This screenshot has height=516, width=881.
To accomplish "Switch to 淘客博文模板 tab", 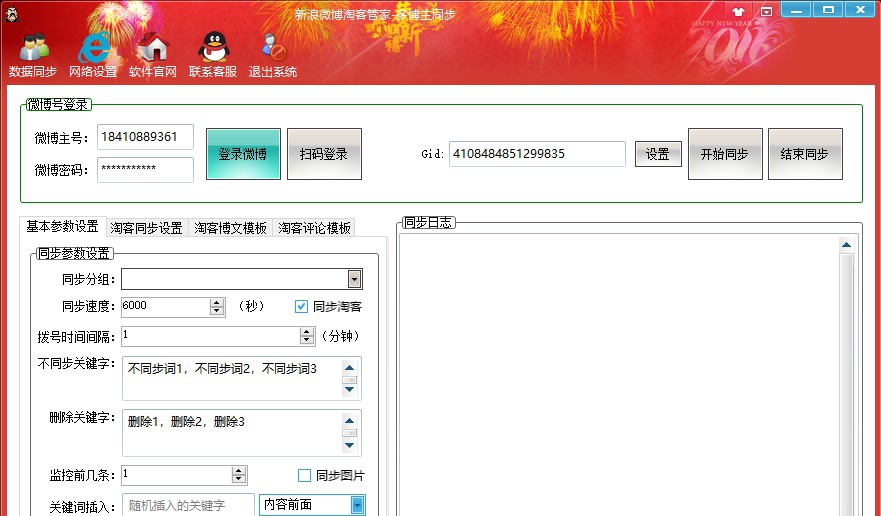I will point(230,228).
